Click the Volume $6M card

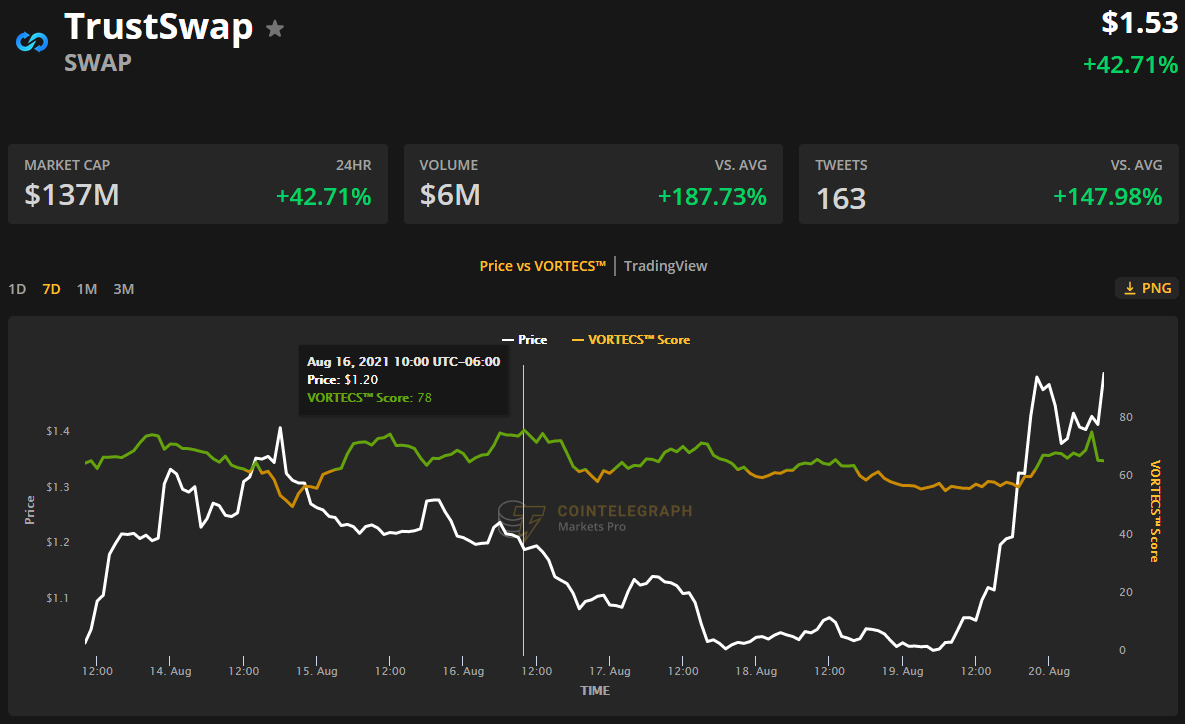[x=593, y=184]
